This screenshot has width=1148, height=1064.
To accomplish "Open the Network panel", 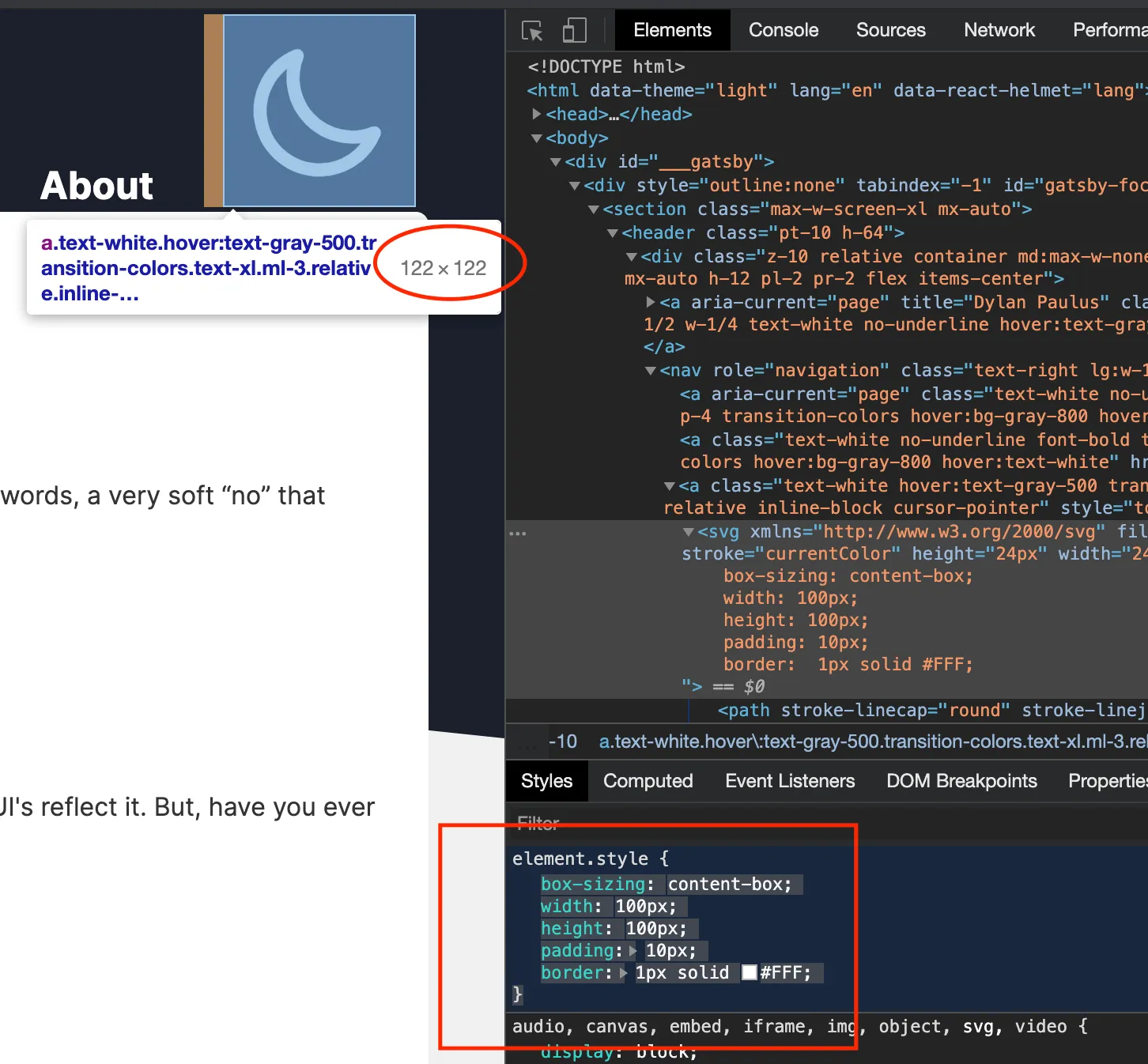I will tap(999, 30).
